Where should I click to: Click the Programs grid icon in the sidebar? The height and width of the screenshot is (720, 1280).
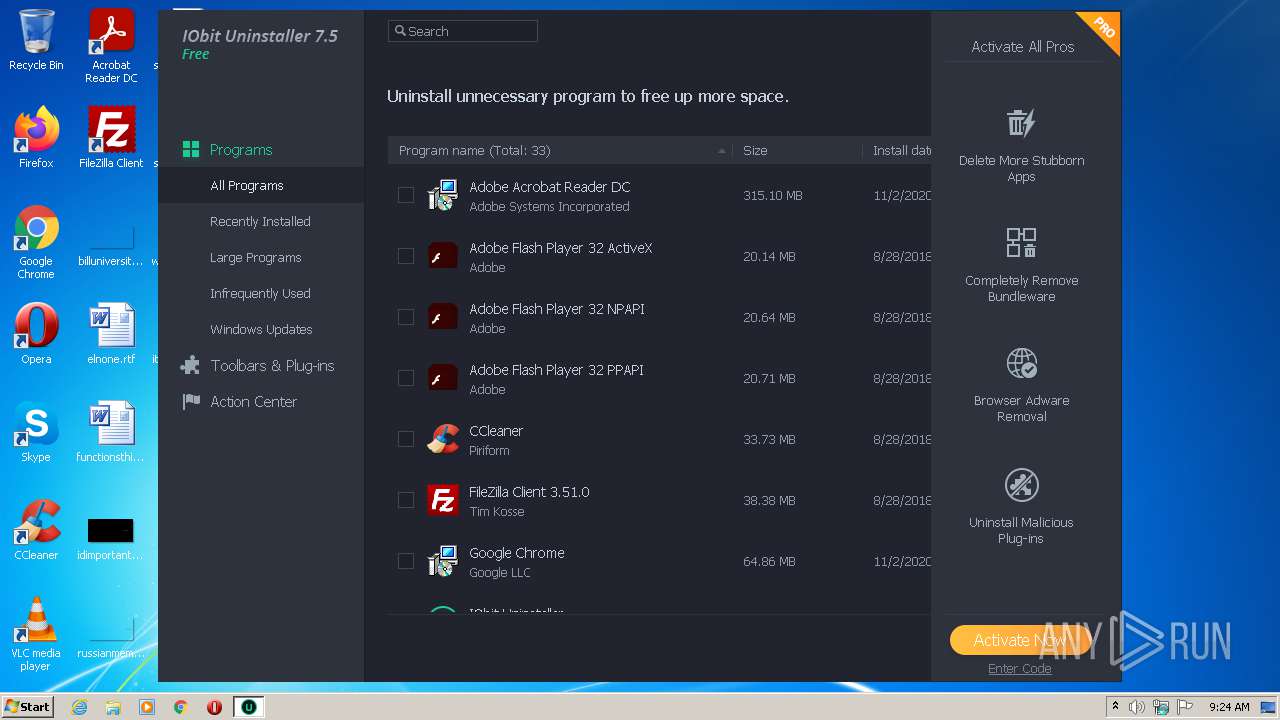190,150
